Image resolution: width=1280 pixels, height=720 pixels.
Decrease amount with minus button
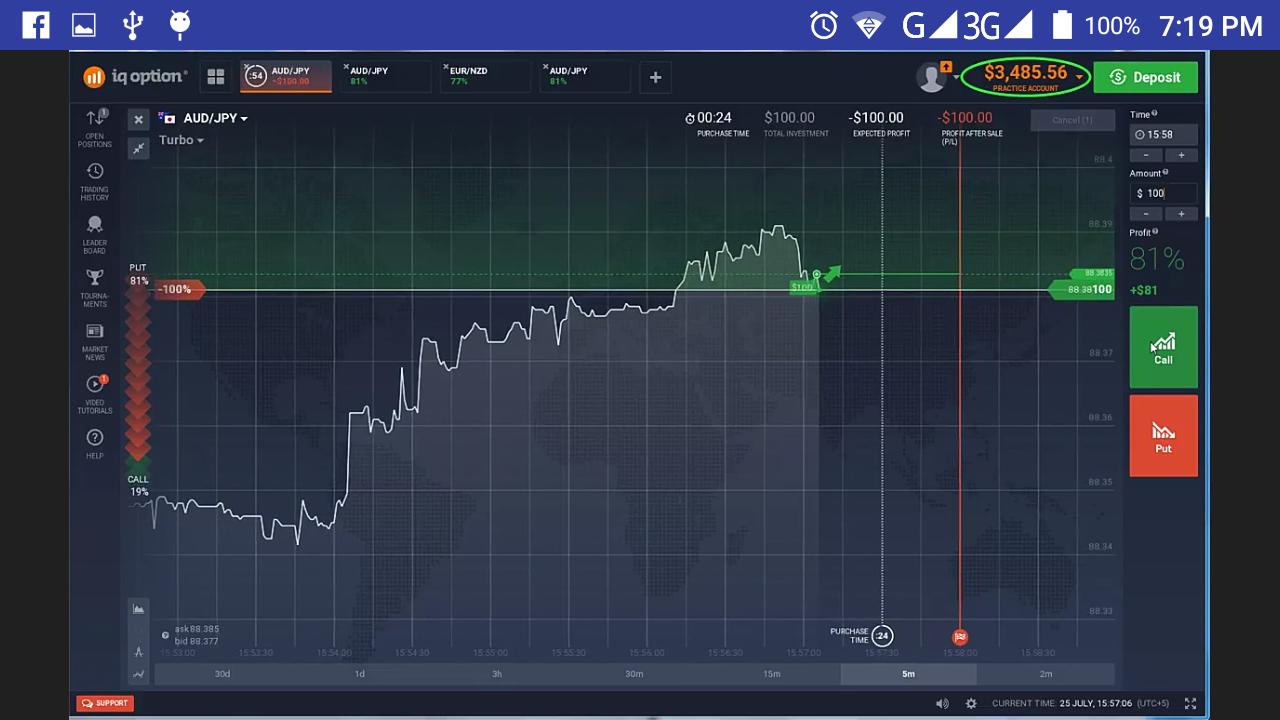(1146, 214)
